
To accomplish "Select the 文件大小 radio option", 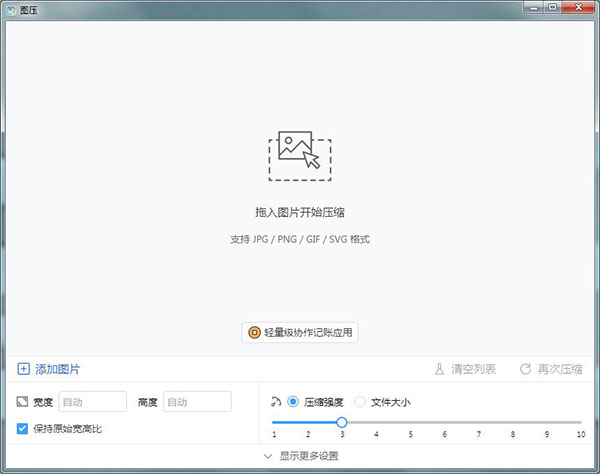I will click(x=360, y=402).
